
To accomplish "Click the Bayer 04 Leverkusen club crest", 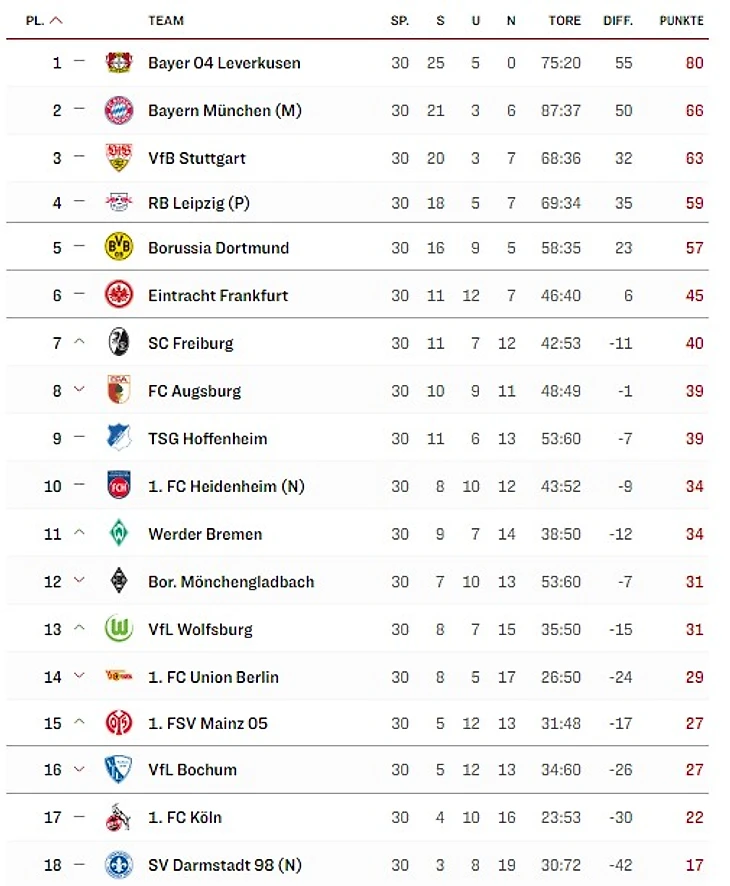I will [x=118, y=63].
